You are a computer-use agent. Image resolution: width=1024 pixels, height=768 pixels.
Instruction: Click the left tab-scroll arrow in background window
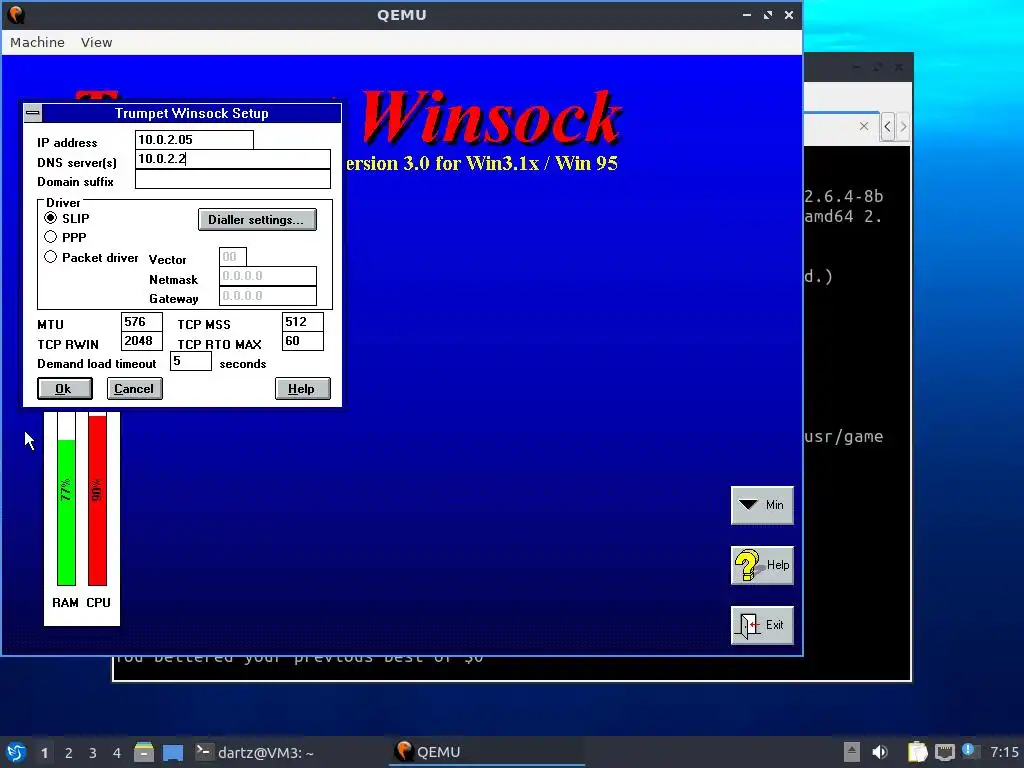(x=887, y=127)
